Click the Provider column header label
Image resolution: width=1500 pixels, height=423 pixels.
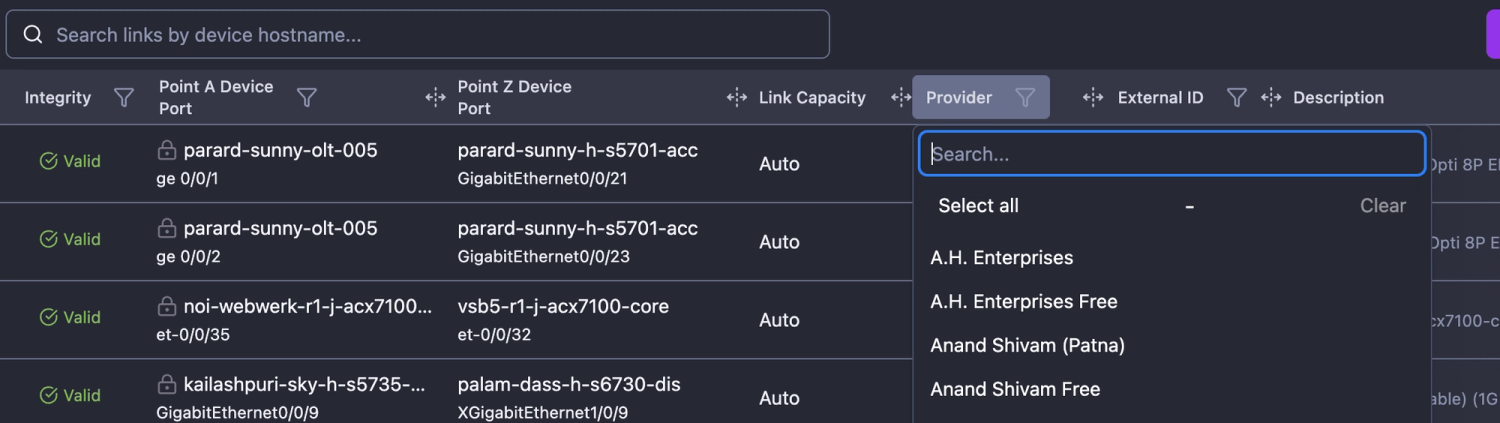[x=959, y=98]
